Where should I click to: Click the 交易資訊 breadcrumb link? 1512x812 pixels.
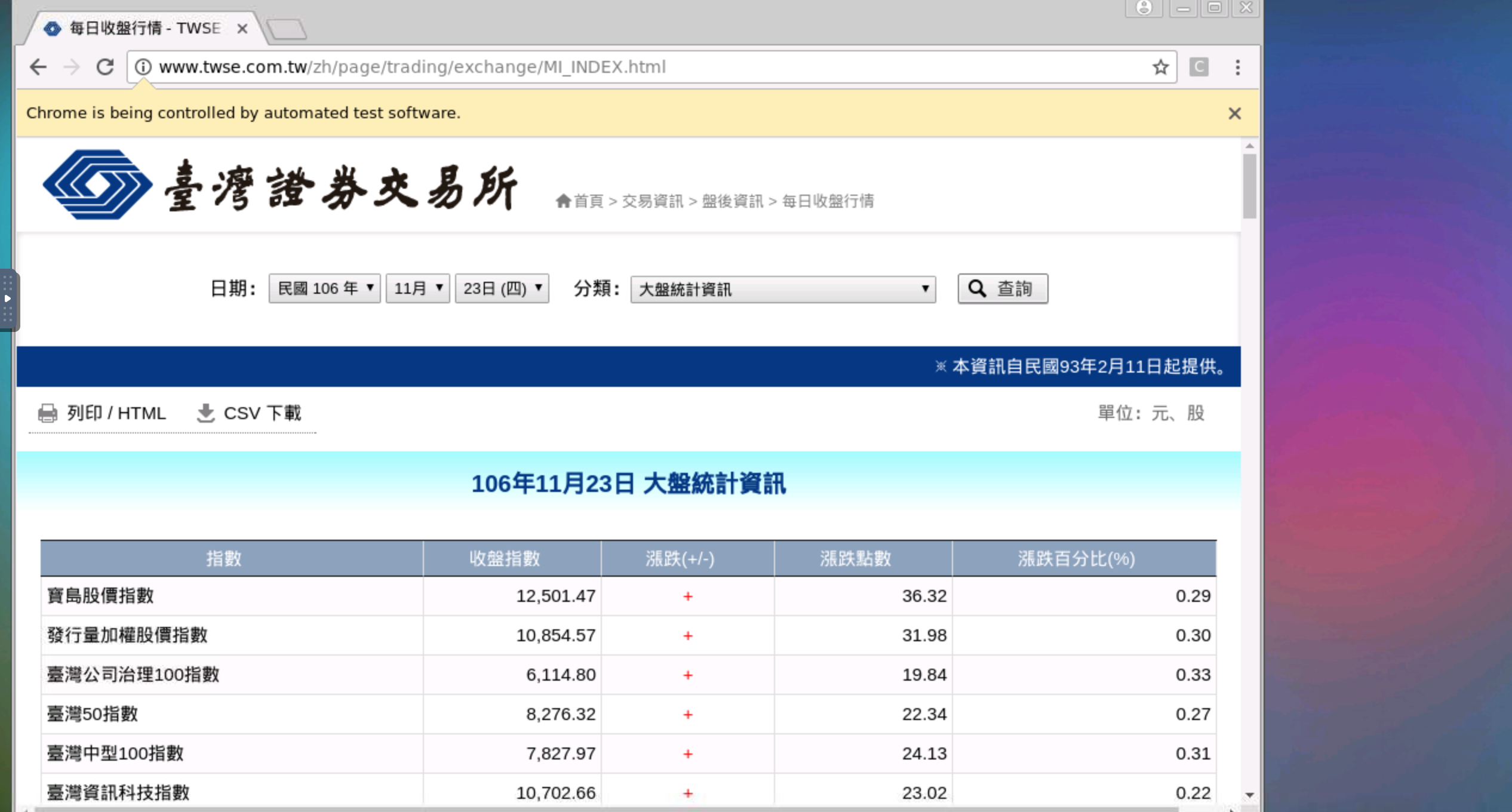[652, 201]
